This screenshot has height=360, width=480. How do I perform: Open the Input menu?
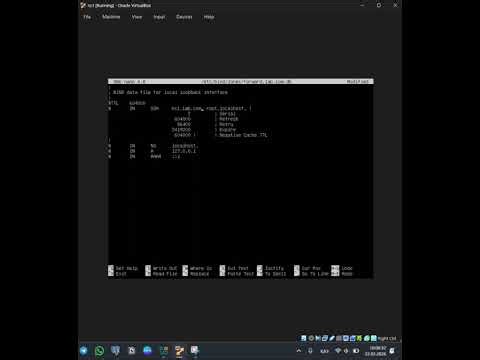coord(159,17)
